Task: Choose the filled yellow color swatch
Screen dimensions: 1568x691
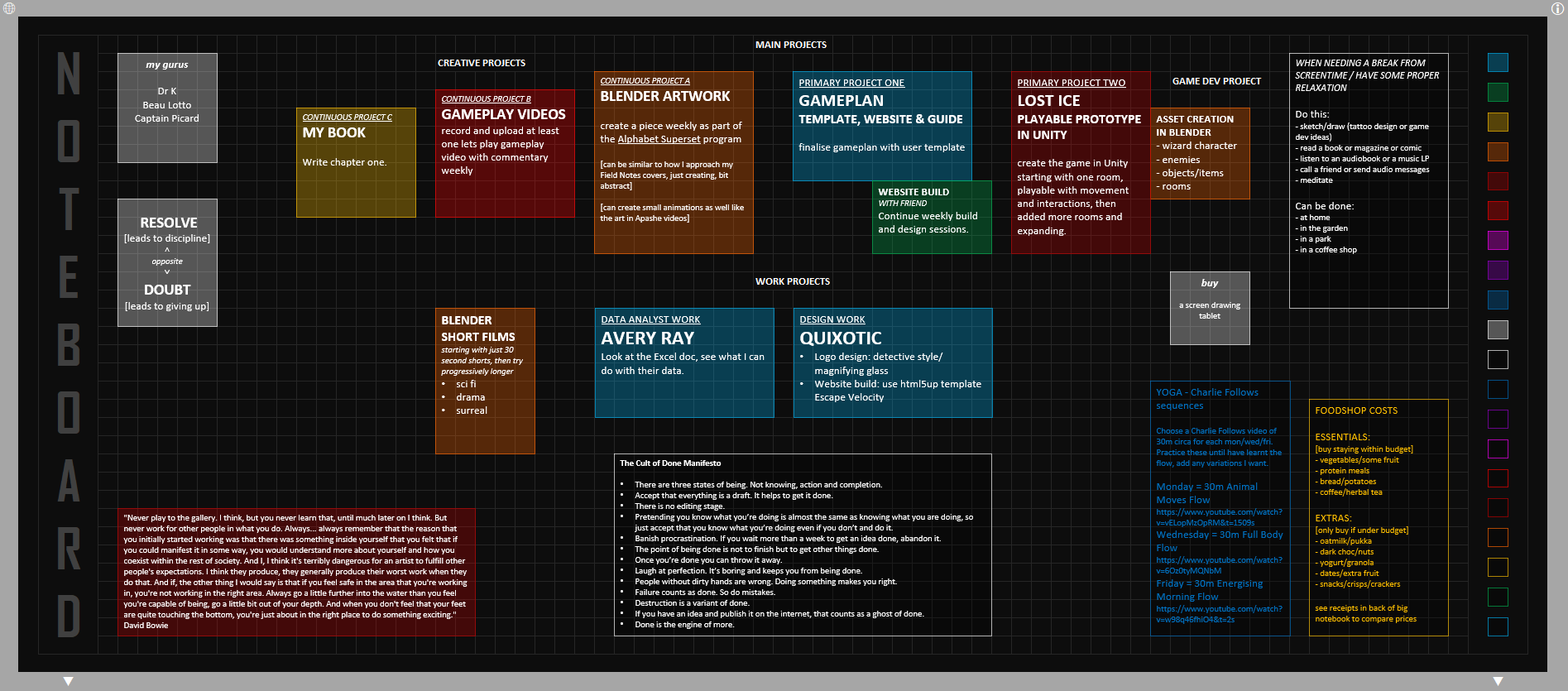Action: [1498, 122]
